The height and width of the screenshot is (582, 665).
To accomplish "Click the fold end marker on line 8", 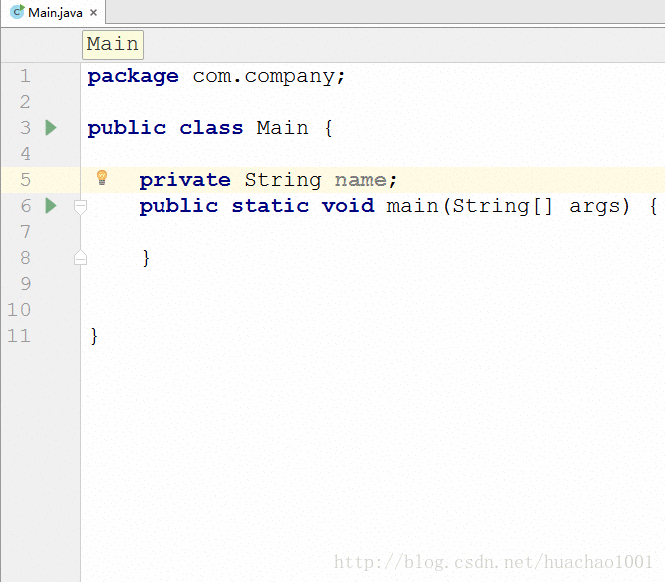I will coord(80,257).
